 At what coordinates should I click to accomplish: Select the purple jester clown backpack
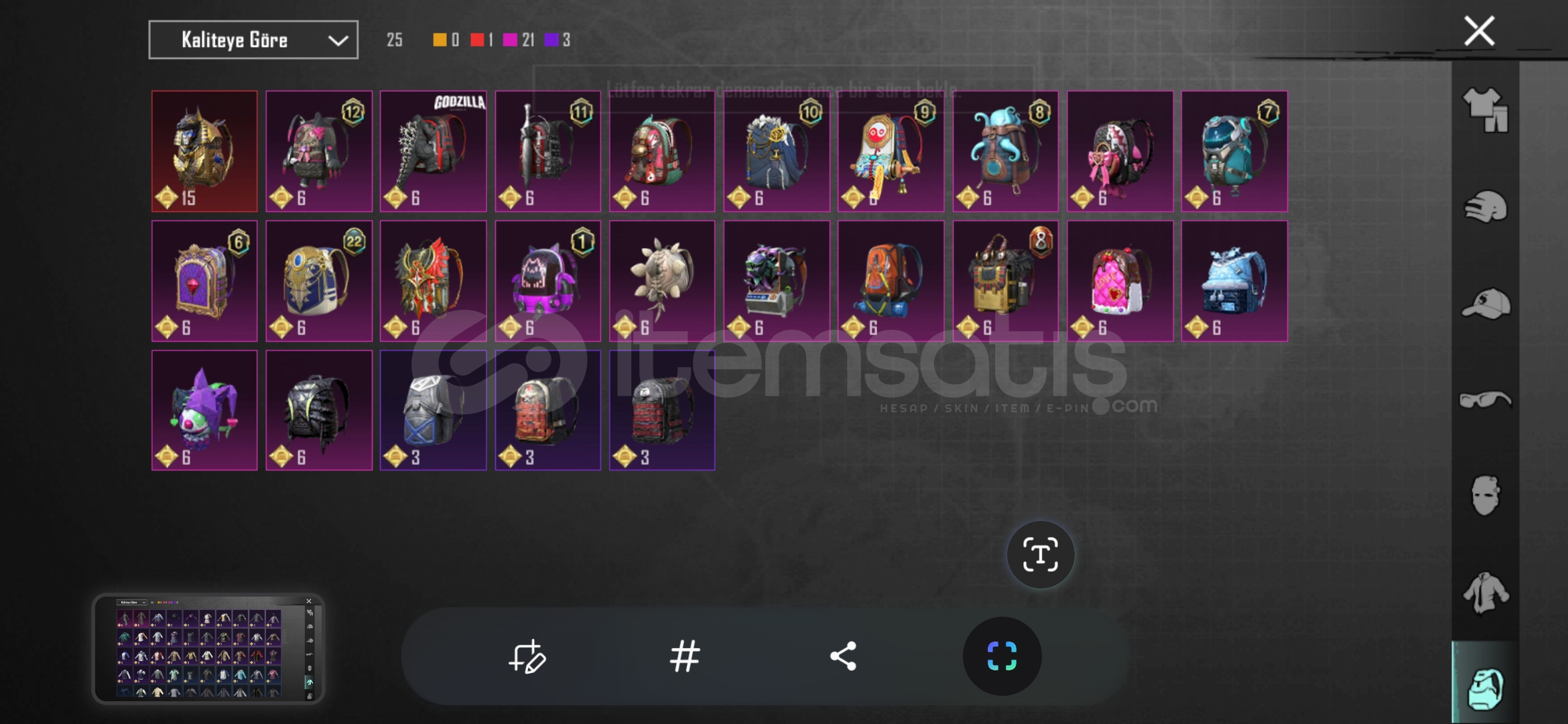tap(204, 410)
